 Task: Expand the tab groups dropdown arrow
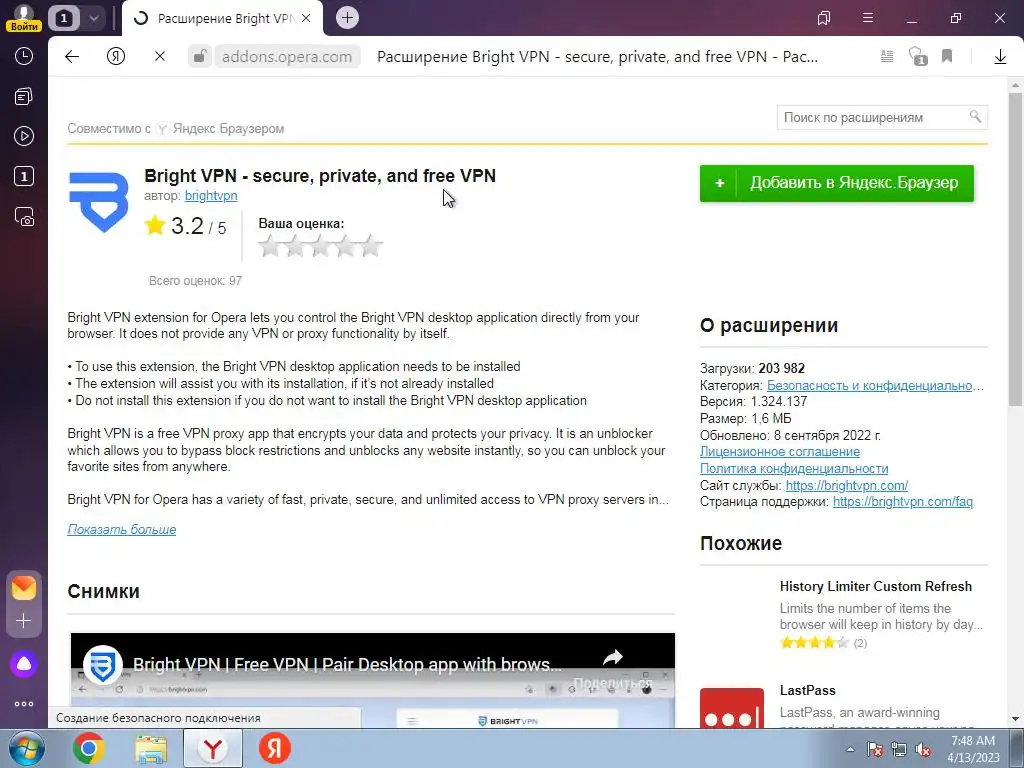click(93, 18)
